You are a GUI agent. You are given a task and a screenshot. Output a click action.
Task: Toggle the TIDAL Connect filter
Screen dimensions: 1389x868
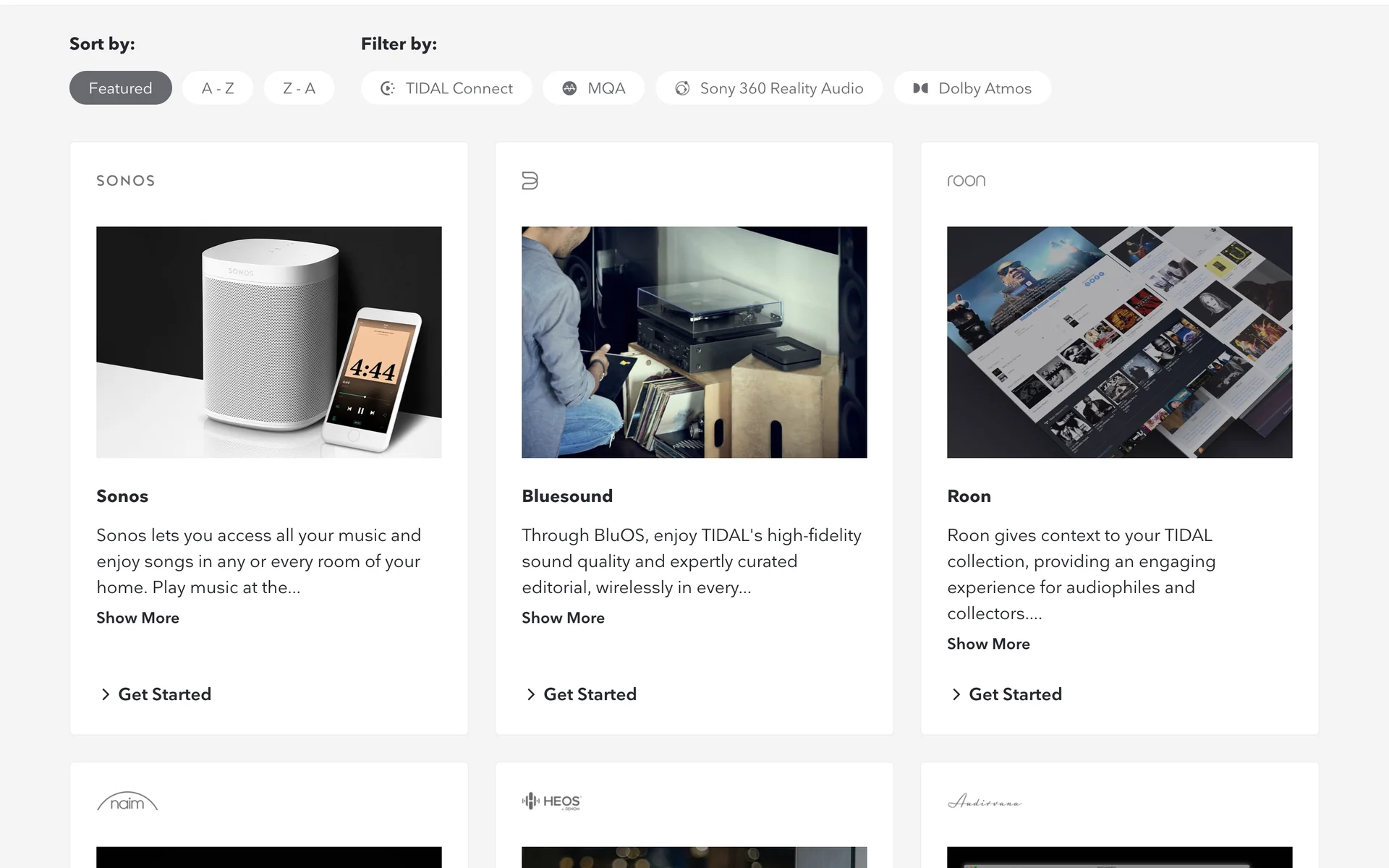pos(446,88)
